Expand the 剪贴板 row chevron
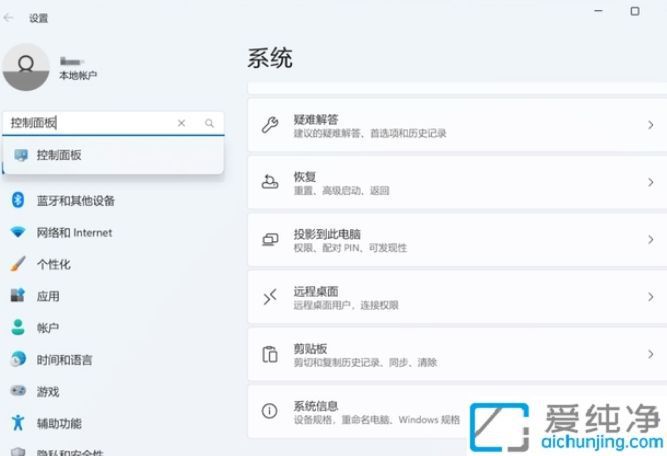Viewport: 667px width, 456px height. coord(650,354)
